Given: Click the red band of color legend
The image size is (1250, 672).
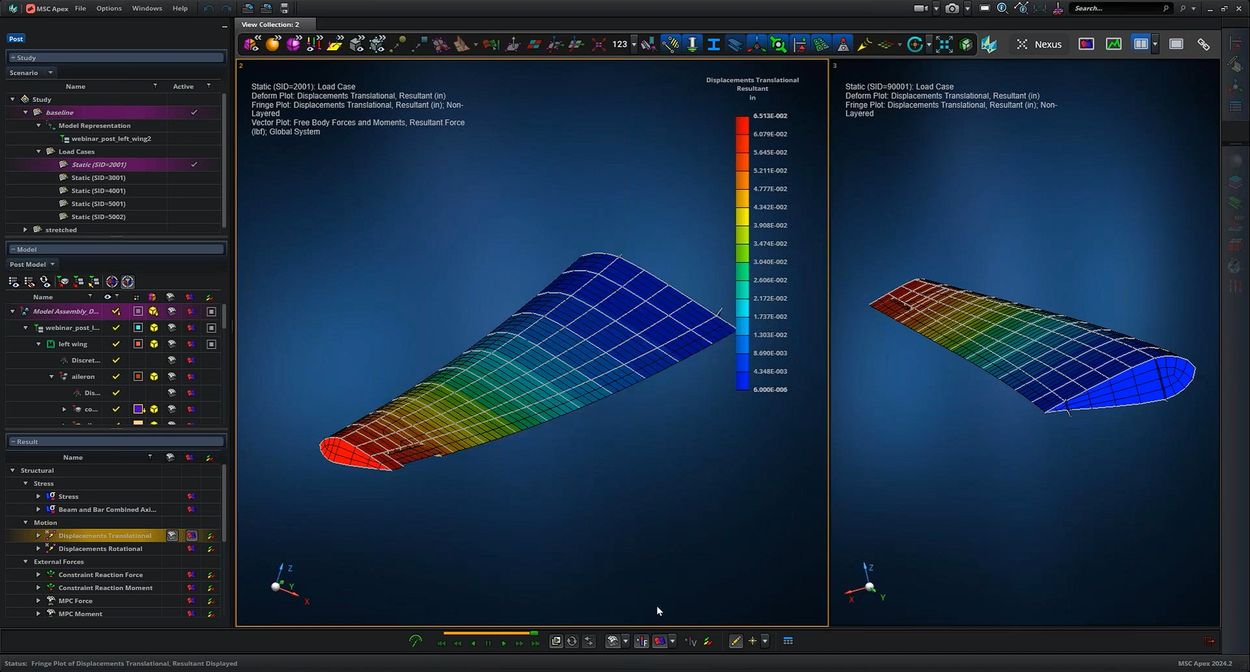Looking at the screenshot, I should point(742,126).
